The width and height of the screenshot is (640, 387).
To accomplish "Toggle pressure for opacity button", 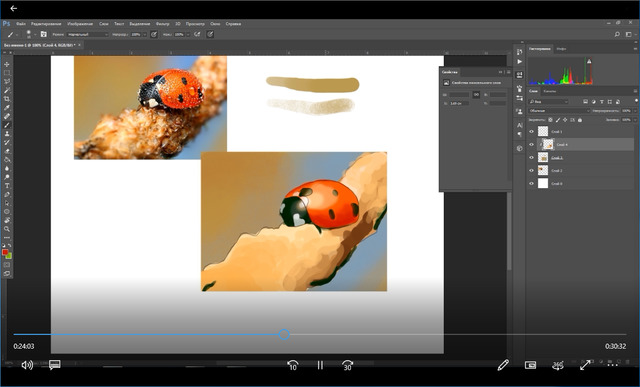I will (x=154, y=34).
